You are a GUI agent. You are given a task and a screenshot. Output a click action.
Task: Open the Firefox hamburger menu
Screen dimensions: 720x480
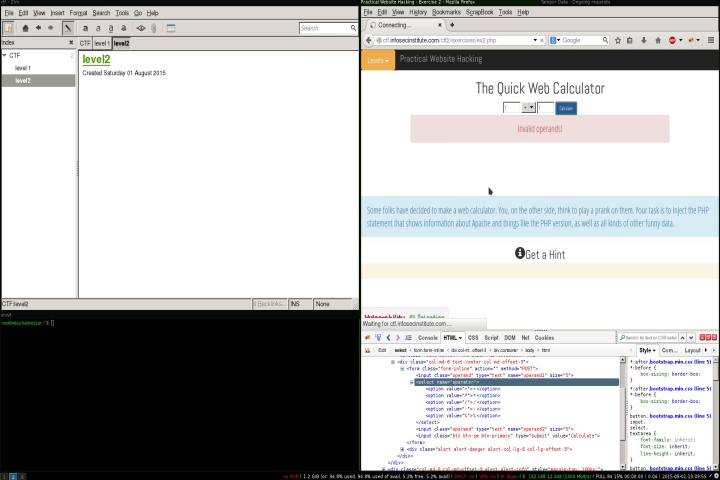coord(710,40)
